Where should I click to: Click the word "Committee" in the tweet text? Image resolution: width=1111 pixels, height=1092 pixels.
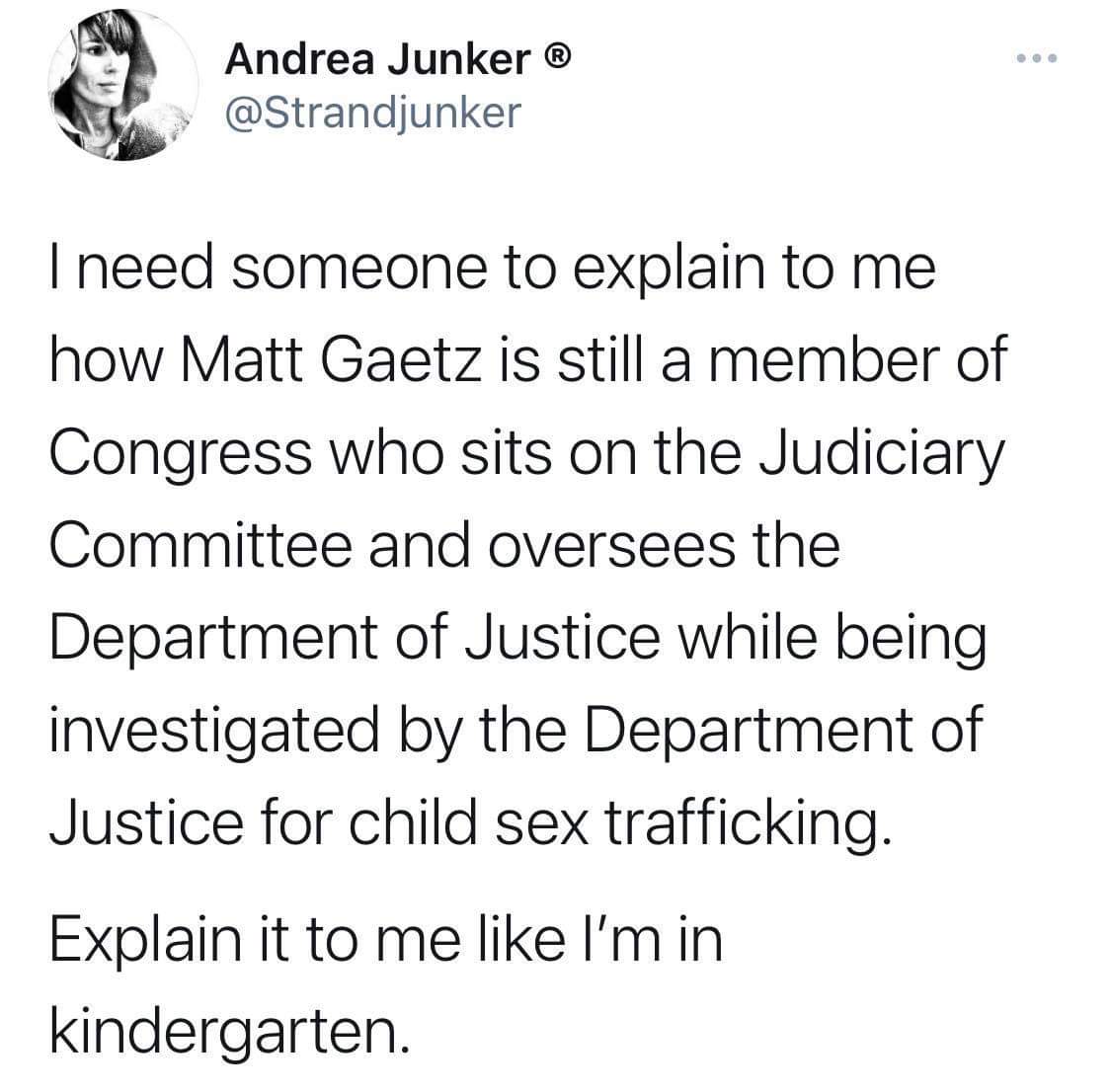201,545
